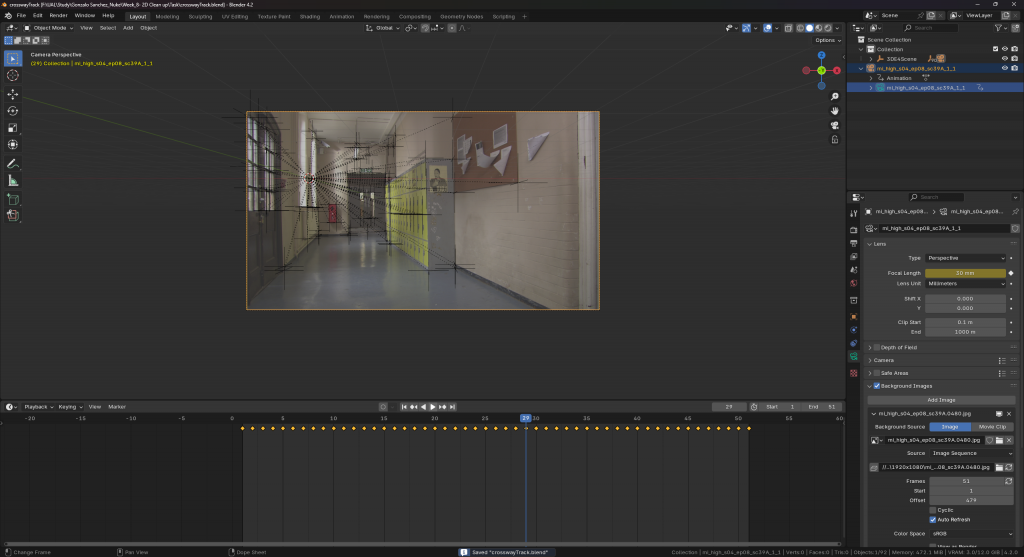Expand the Camera panel

point(870,360)
